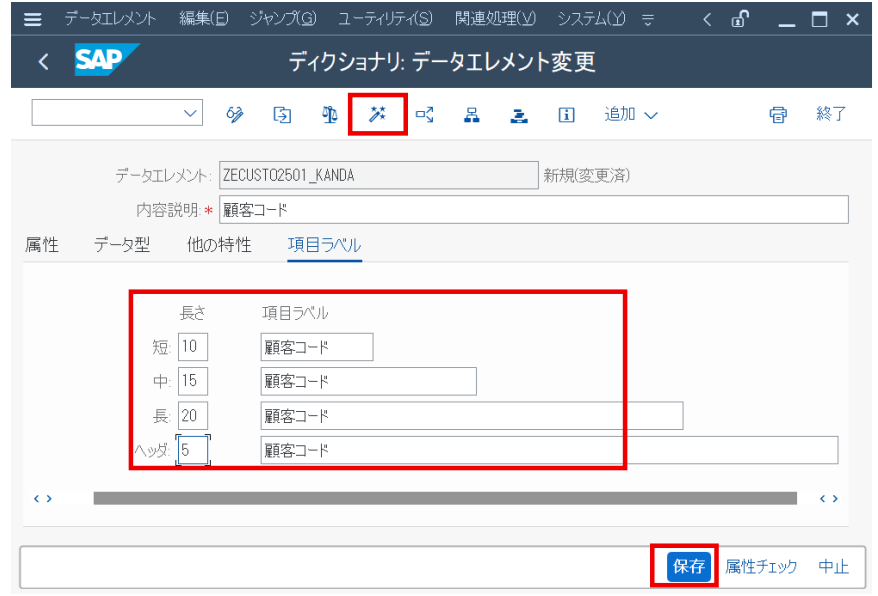Click the 中 field label text input
This screenshot has height=596, width=878.
pos(368,381)
